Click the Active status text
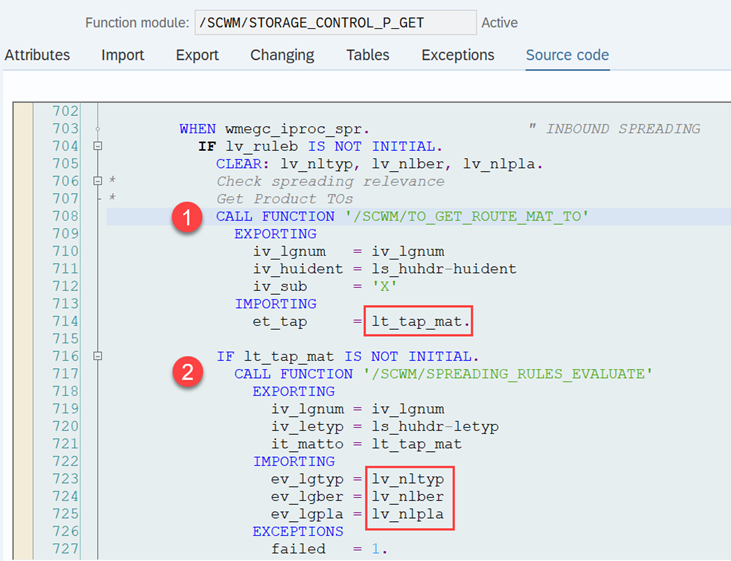Viewport: 731px width, 561px height. [x=499, y=22]
